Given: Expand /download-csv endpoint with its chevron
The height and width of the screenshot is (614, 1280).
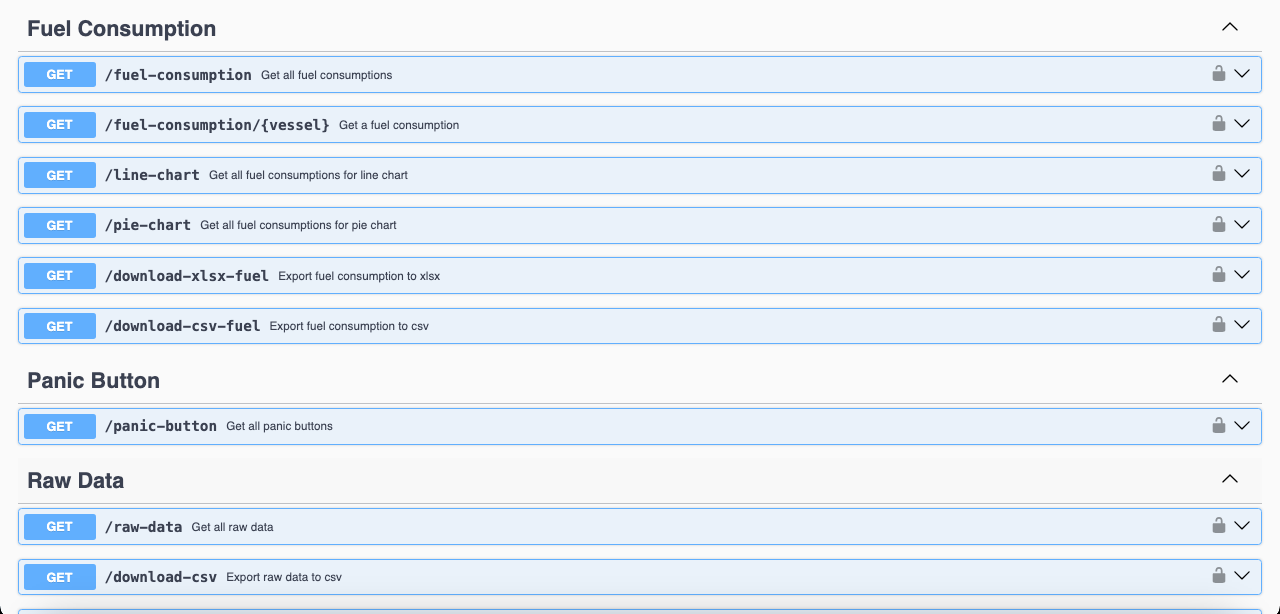Looking at the screenshot, I should coord(1242,576).
